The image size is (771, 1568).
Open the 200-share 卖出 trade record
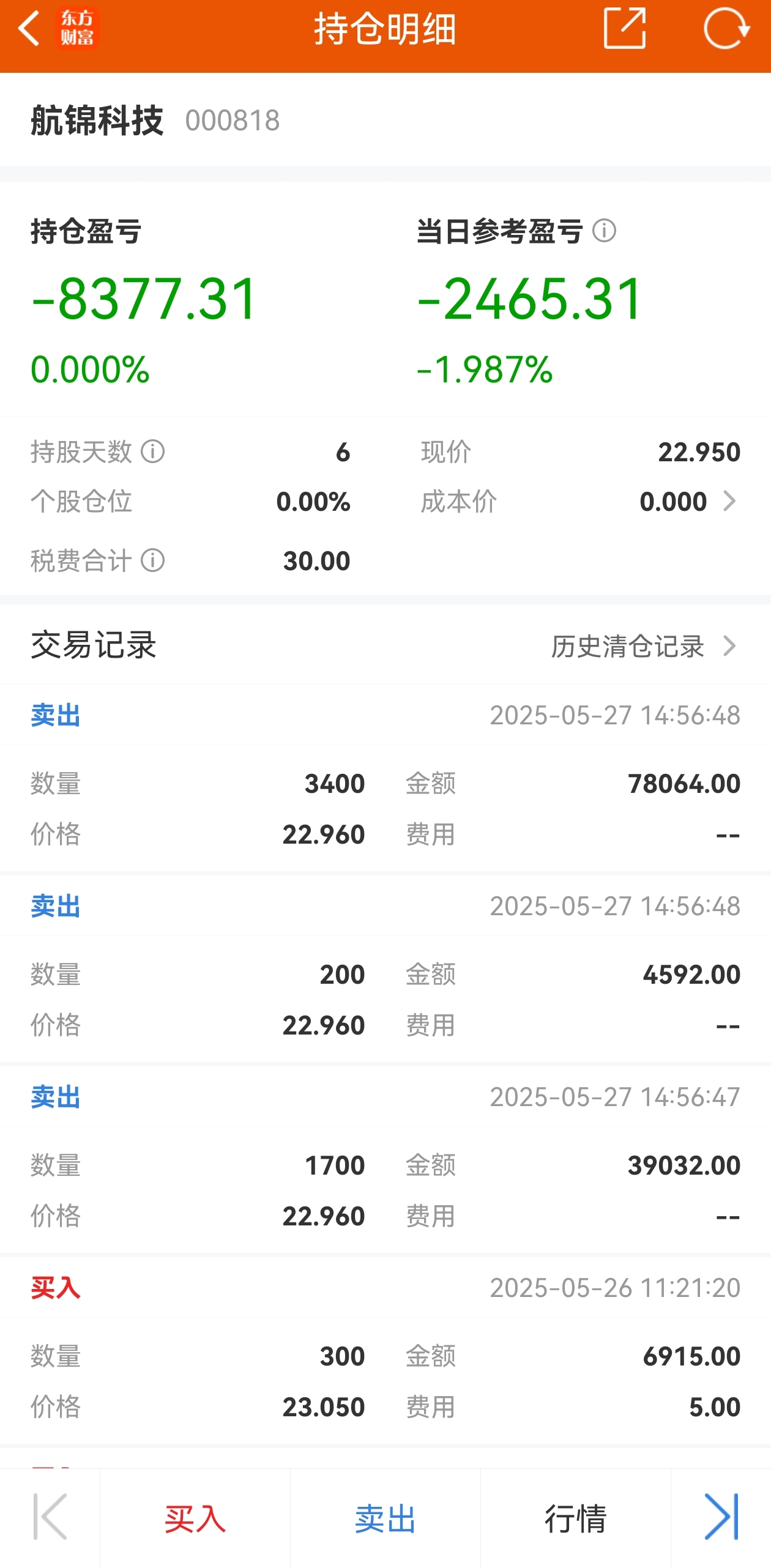386,969
